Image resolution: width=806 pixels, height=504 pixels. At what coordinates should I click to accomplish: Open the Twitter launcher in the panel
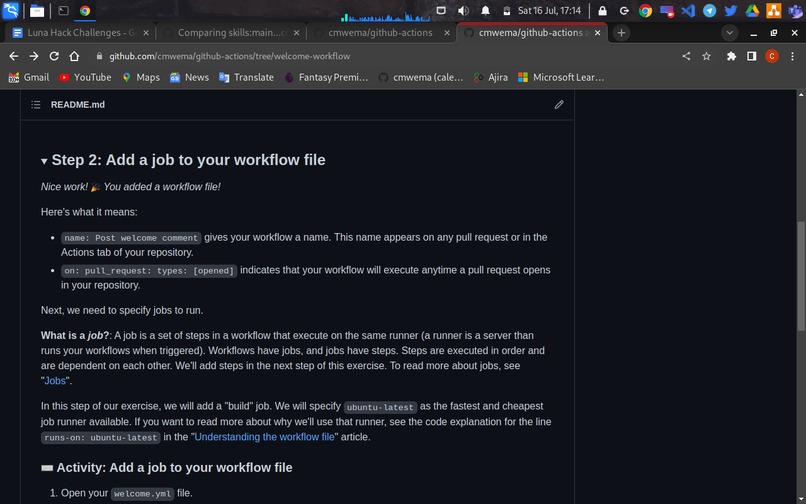[730, 10]
